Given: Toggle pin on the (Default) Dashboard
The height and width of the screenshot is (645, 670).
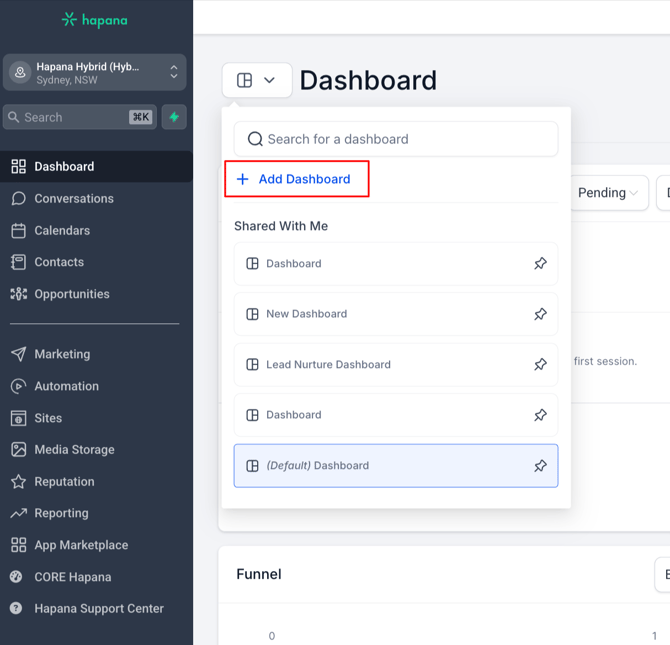Looking at the screenshot, I should click(x=540, y=466).
